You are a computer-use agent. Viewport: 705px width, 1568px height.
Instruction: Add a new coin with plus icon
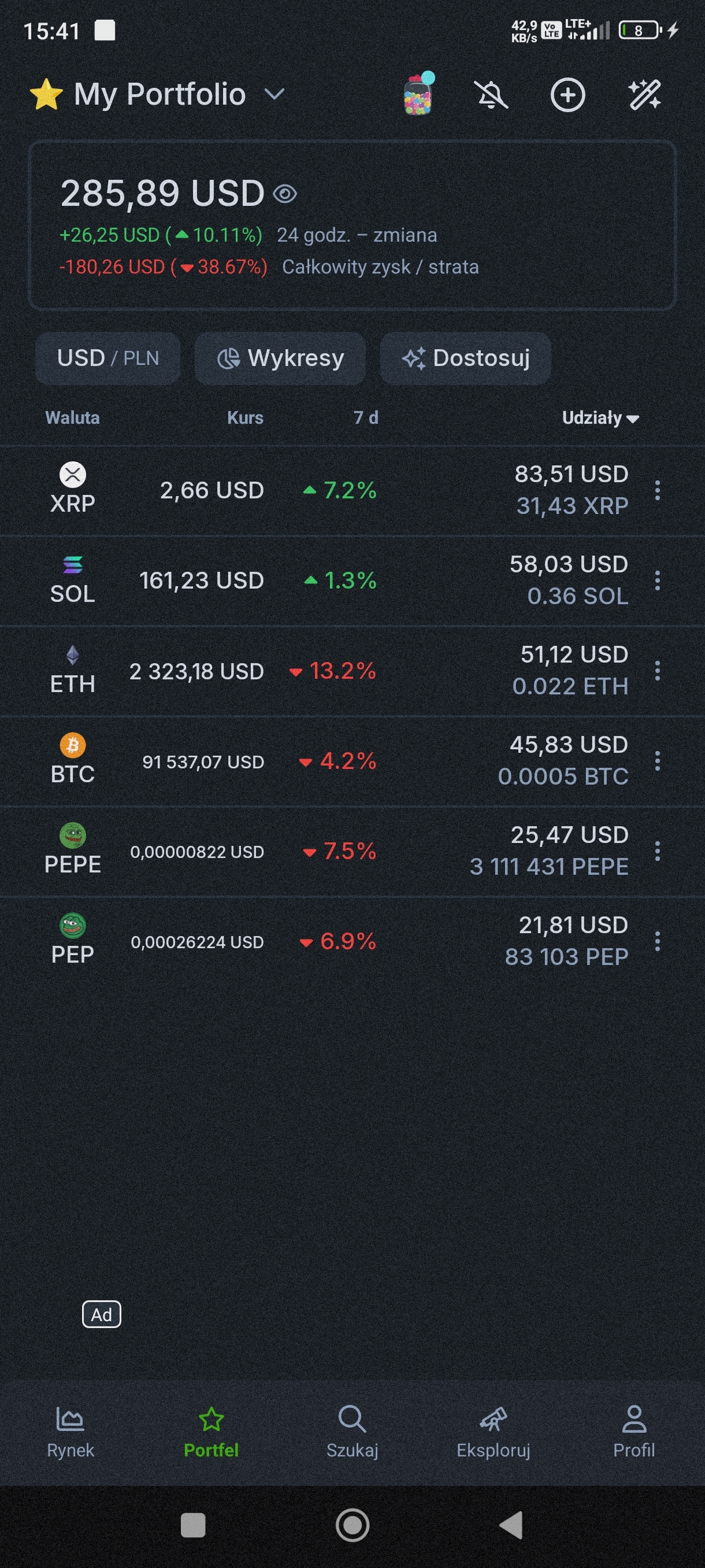click(x=567, y=95)
